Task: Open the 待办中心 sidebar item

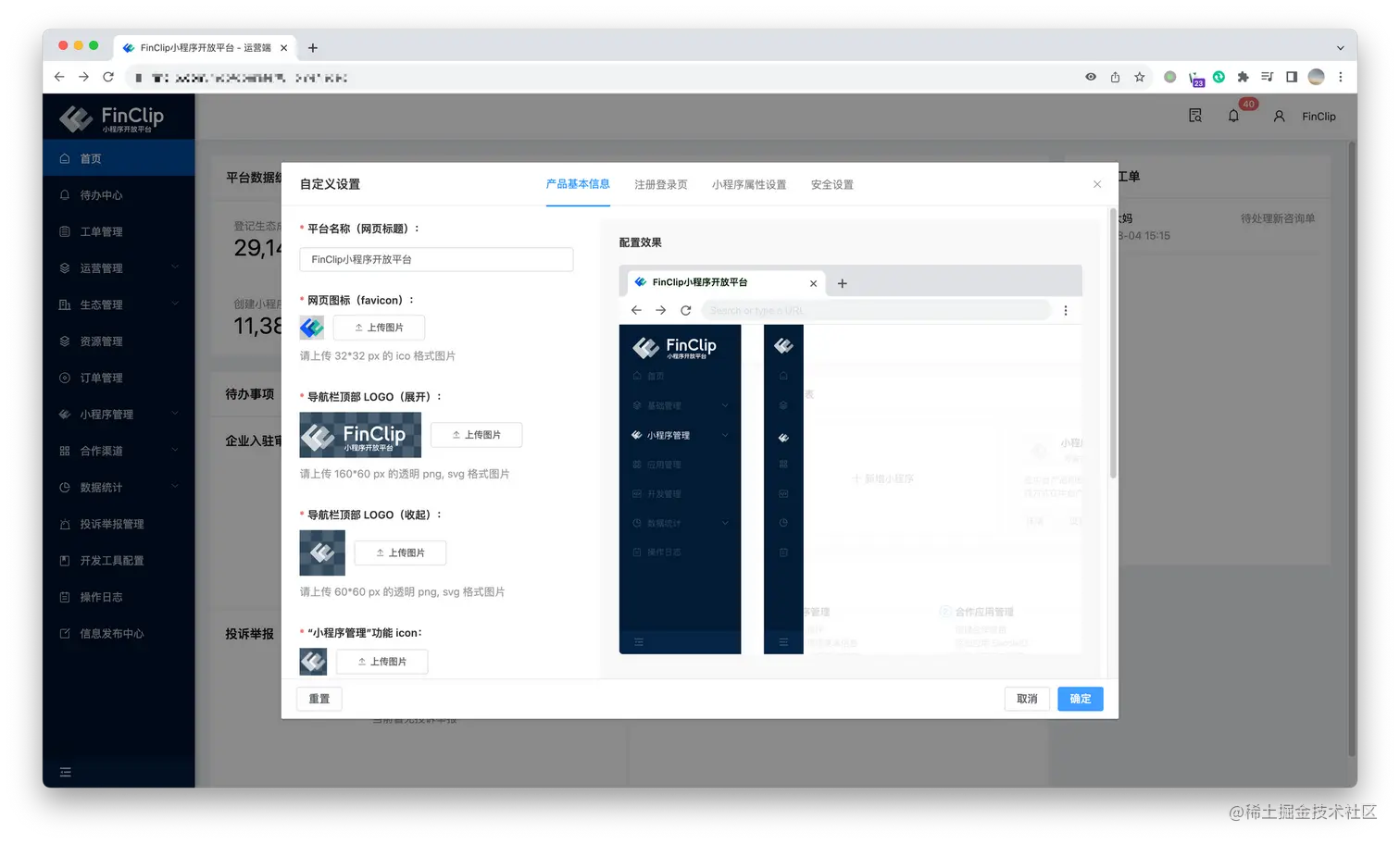Action: (119, 195)
